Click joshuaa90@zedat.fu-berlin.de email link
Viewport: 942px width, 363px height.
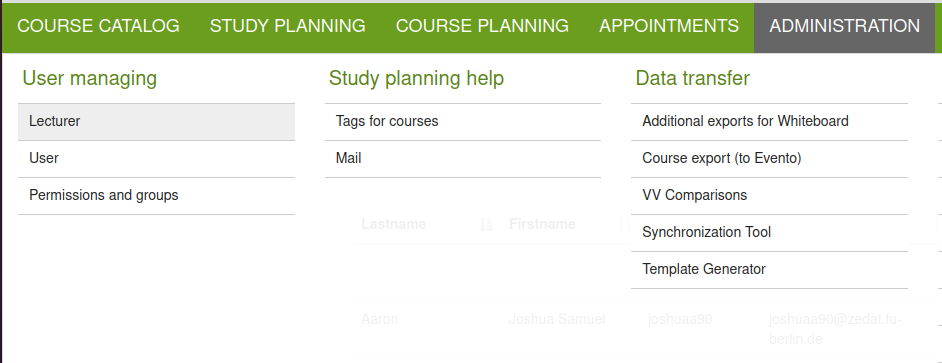click(835, 329)
